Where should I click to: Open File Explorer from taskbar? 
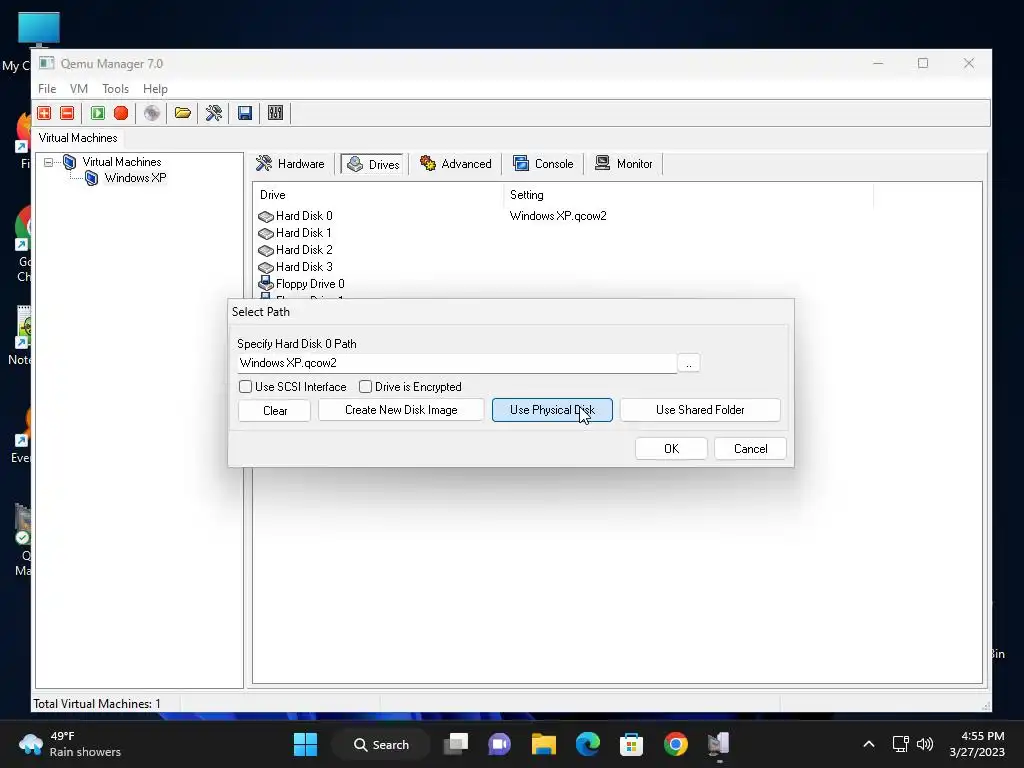click(543, 744)
